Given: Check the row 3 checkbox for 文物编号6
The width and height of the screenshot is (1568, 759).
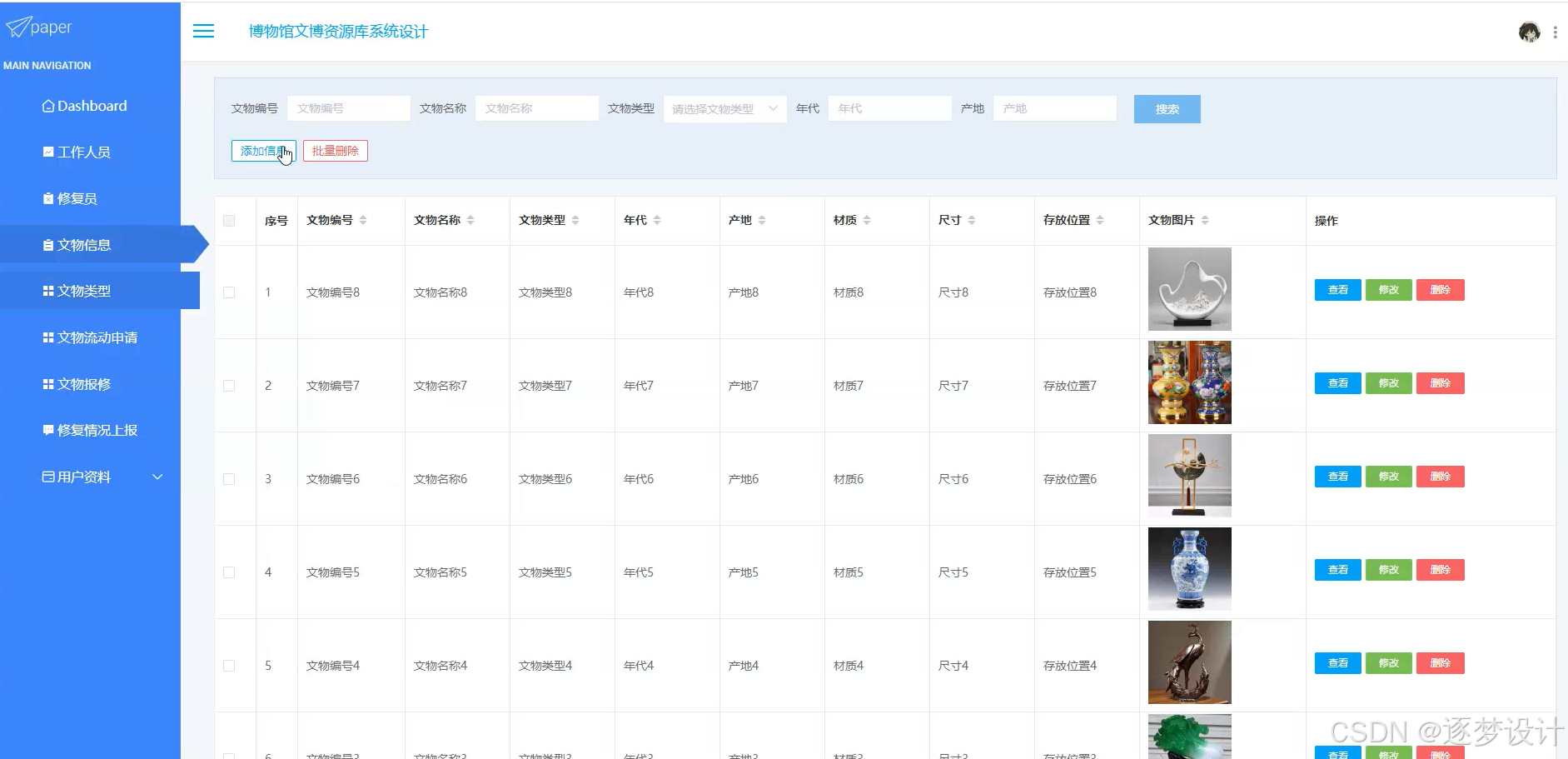Looking at the screenshot, I should pos(229,479).
